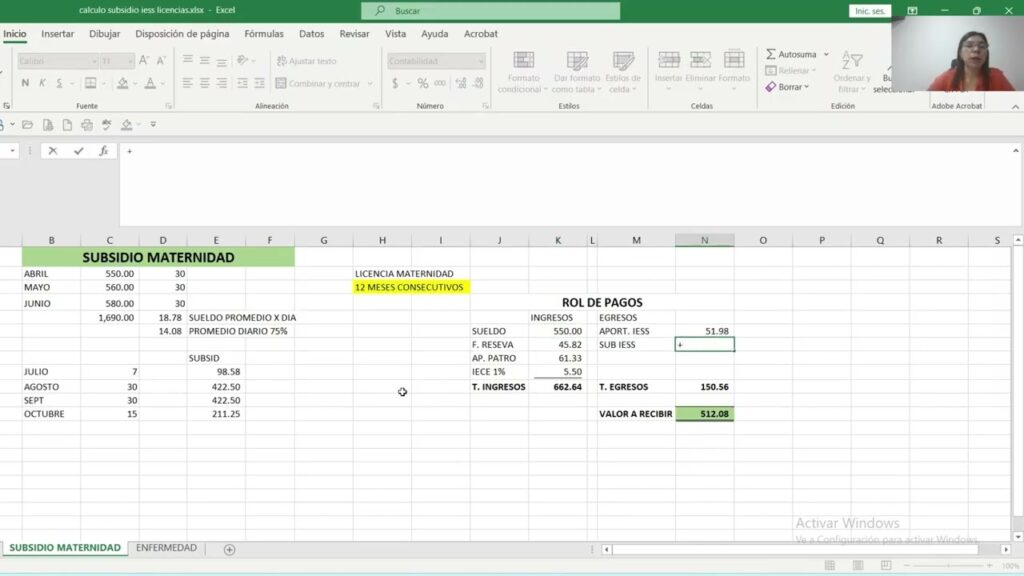This screenshot has height=576, width=1024.
Task: Click the Inic. ses. sign-in button
Action: [869, 10]
